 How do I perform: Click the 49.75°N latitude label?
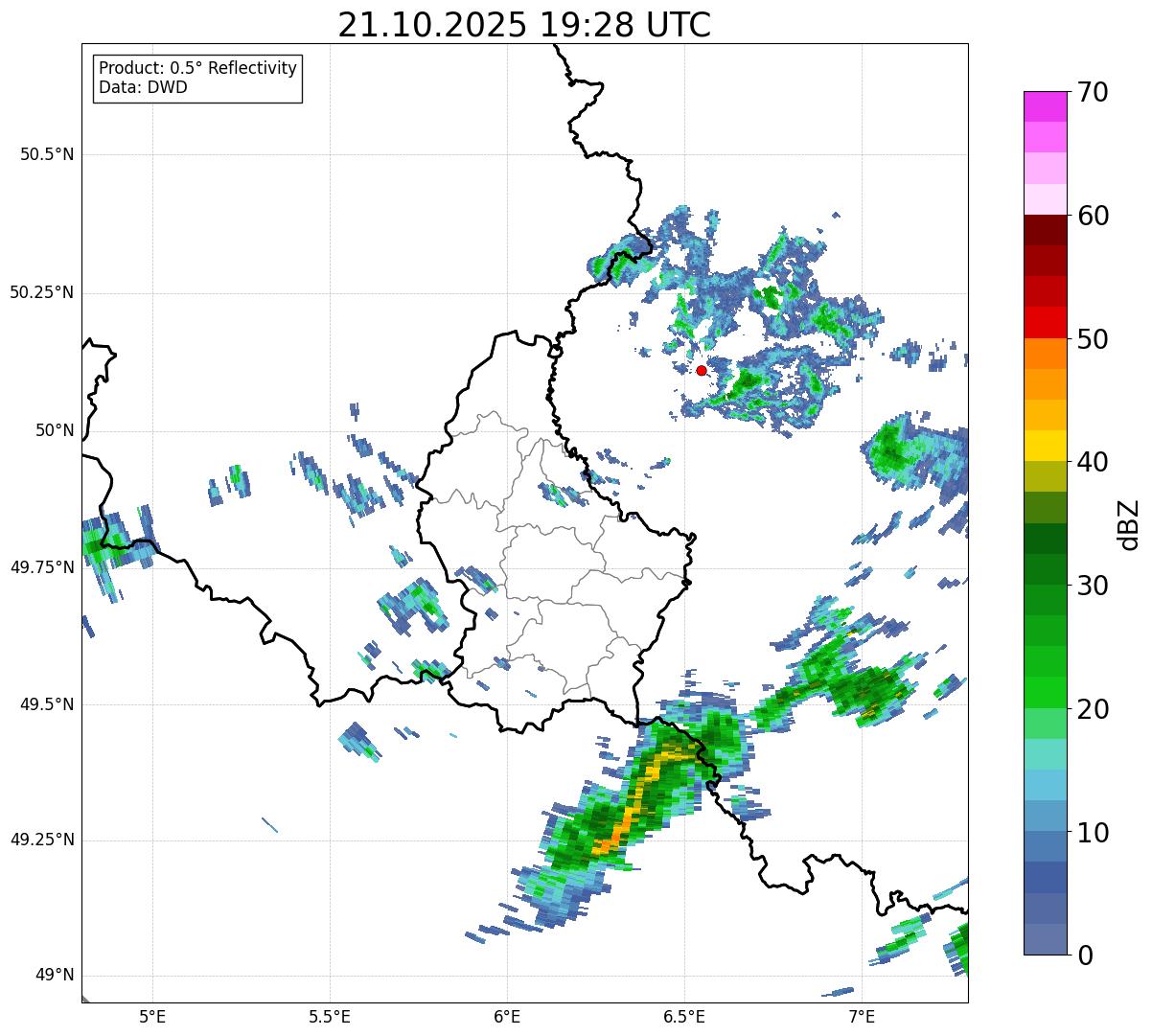pos(42,567)
